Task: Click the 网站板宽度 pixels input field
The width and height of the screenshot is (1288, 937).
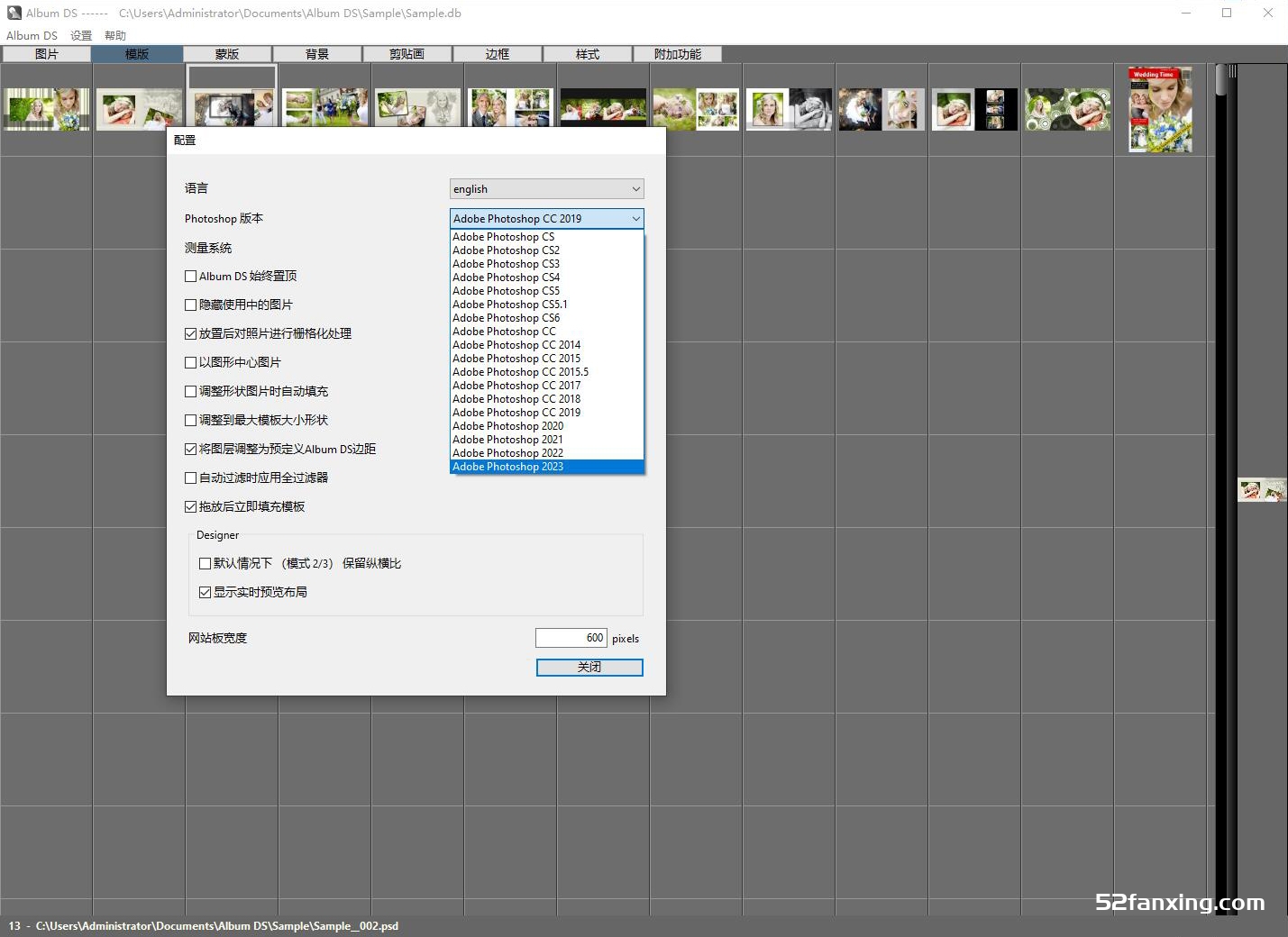Action: [x=571, y=638]
